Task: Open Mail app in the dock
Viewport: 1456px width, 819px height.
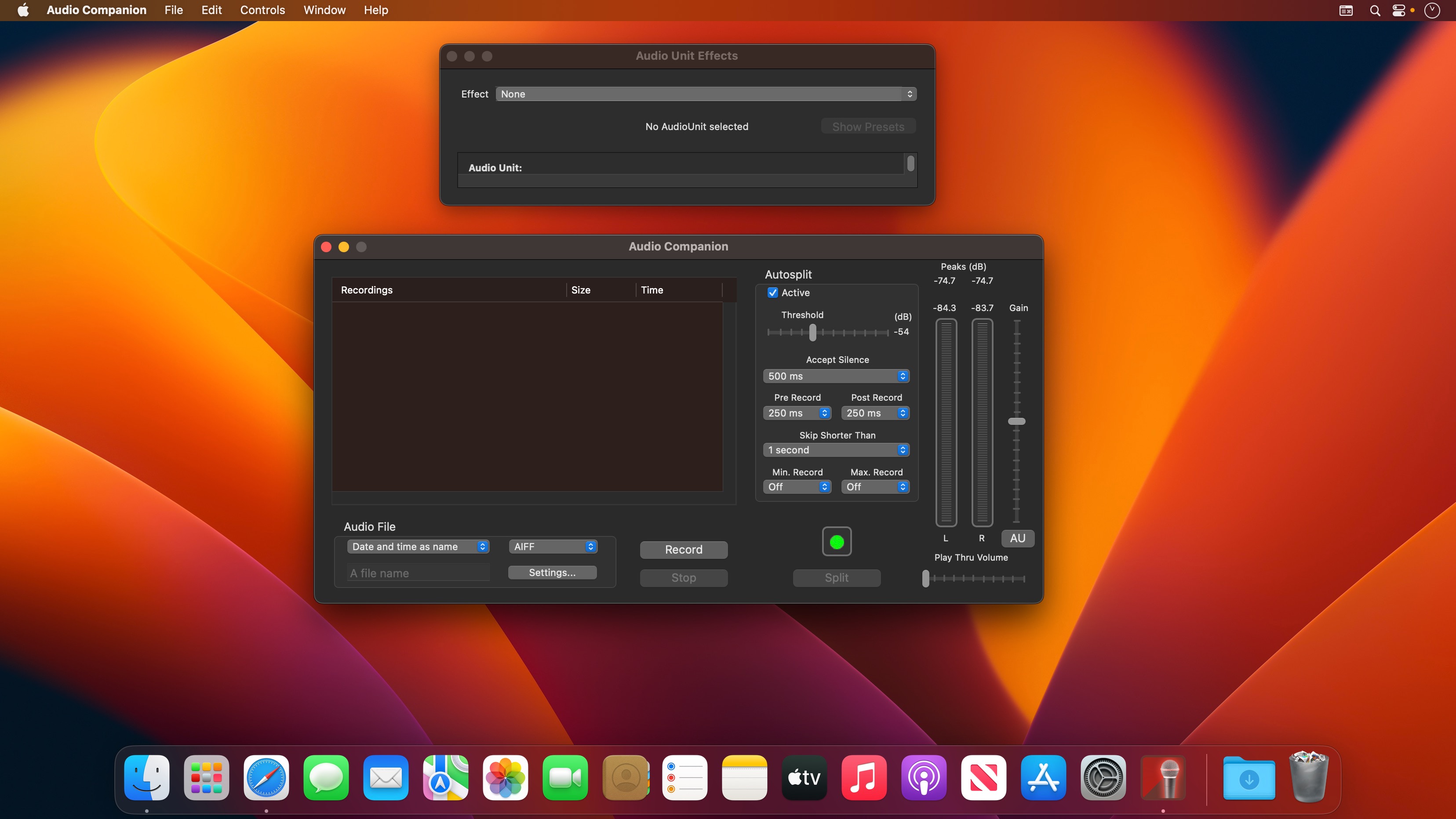Action: [386, 778]
